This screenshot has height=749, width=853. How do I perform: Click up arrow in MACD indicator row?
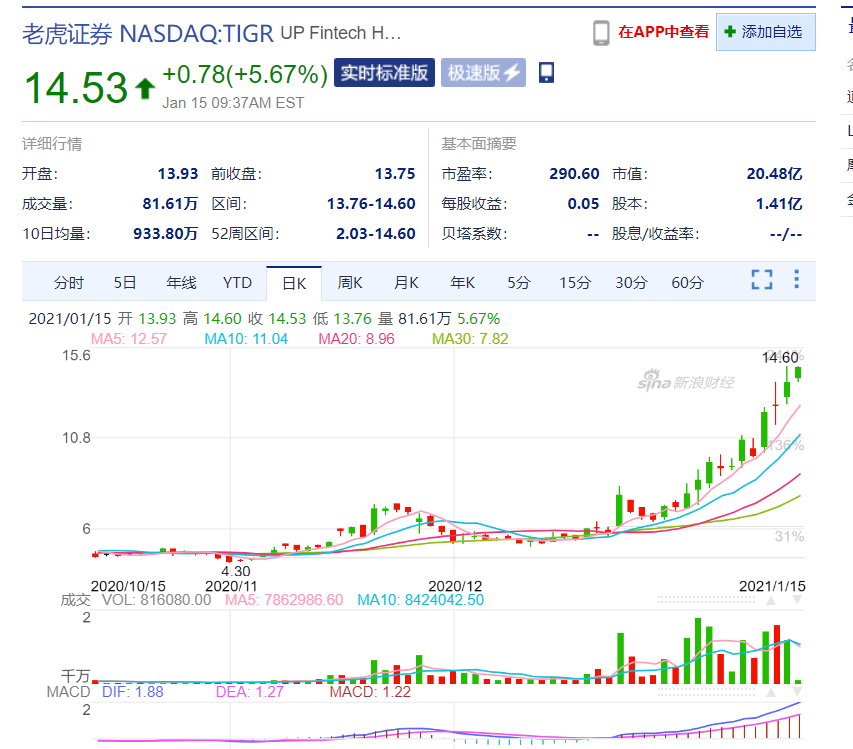[771, 692]
